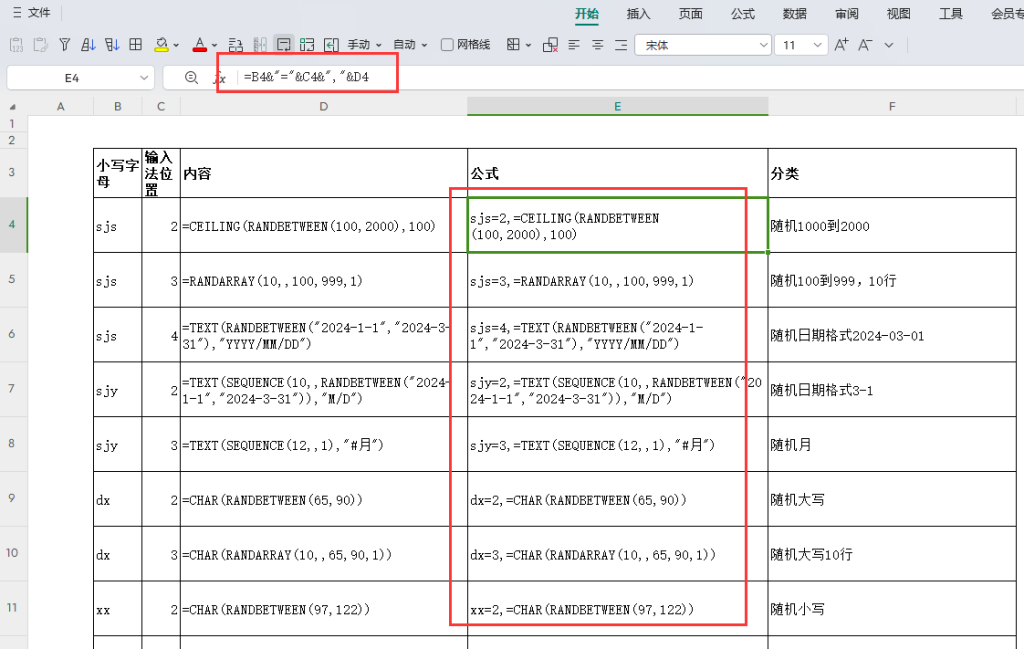Click the column split icon

(x=260, y=44)
